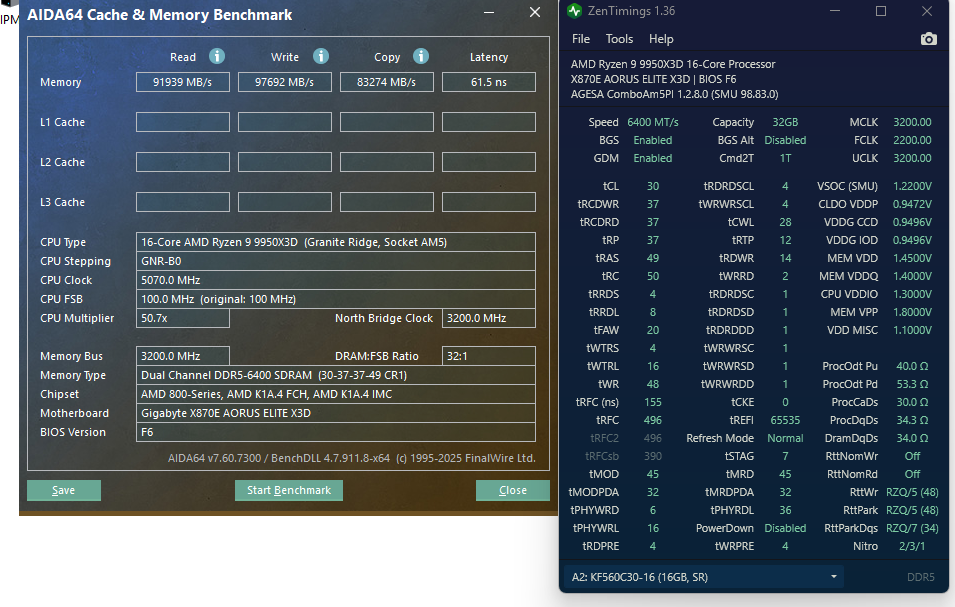The height and width of the screenshot is (607, 955).
Task: Take a screenshot with ZenTimings camera icon
Action: pos(928,39)
